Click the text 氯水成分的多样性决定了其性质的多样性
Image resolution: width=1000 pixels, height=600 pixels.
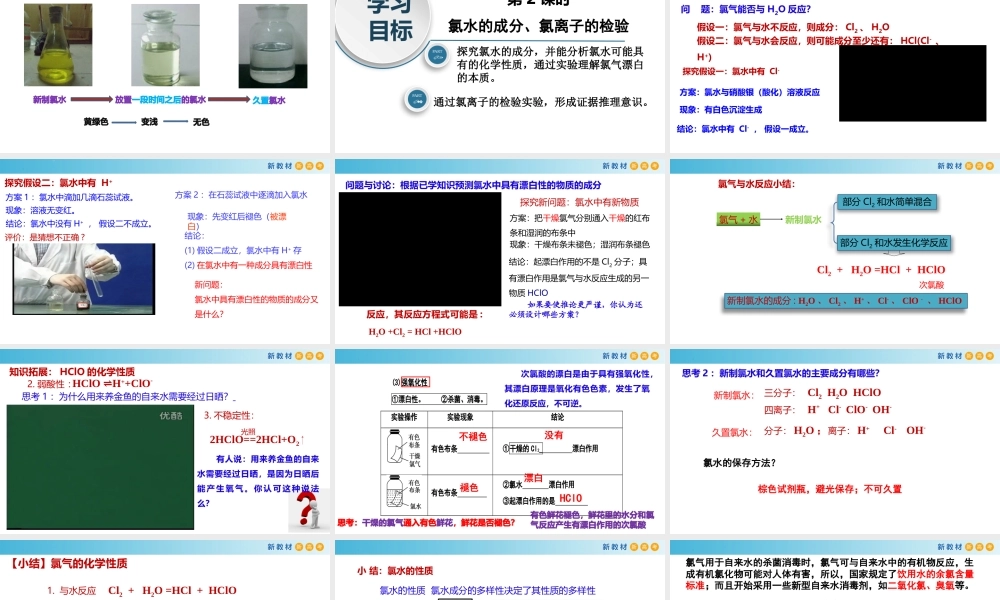[513, 590]
